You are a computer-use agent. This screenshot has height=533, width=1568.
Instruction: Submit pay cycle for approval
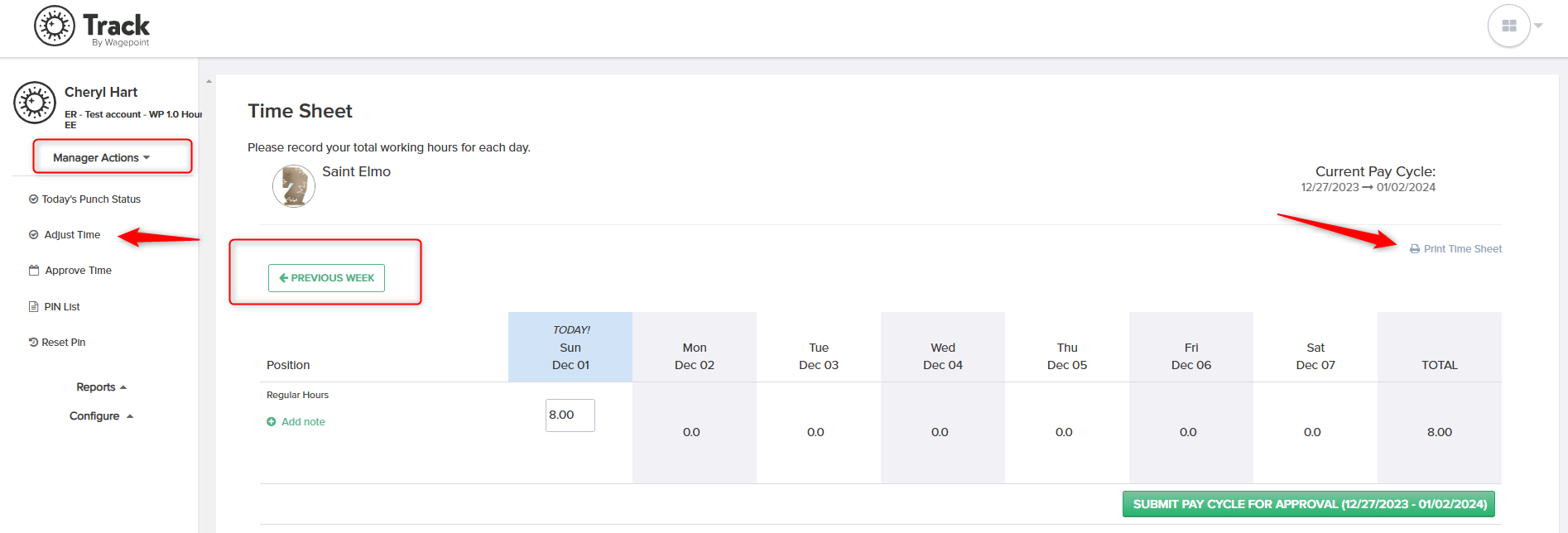pos(1309,504)
